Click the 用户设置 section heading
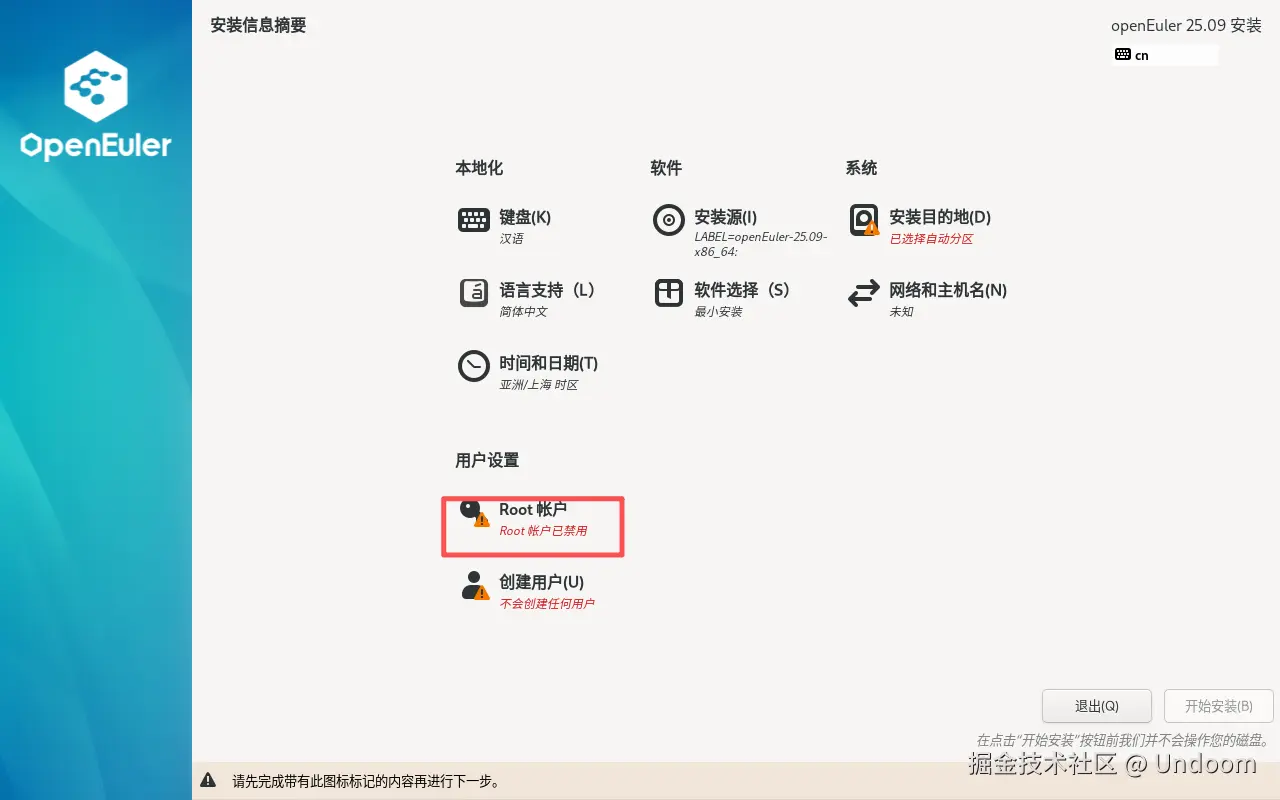1280x800 pixels. (487, 460)
